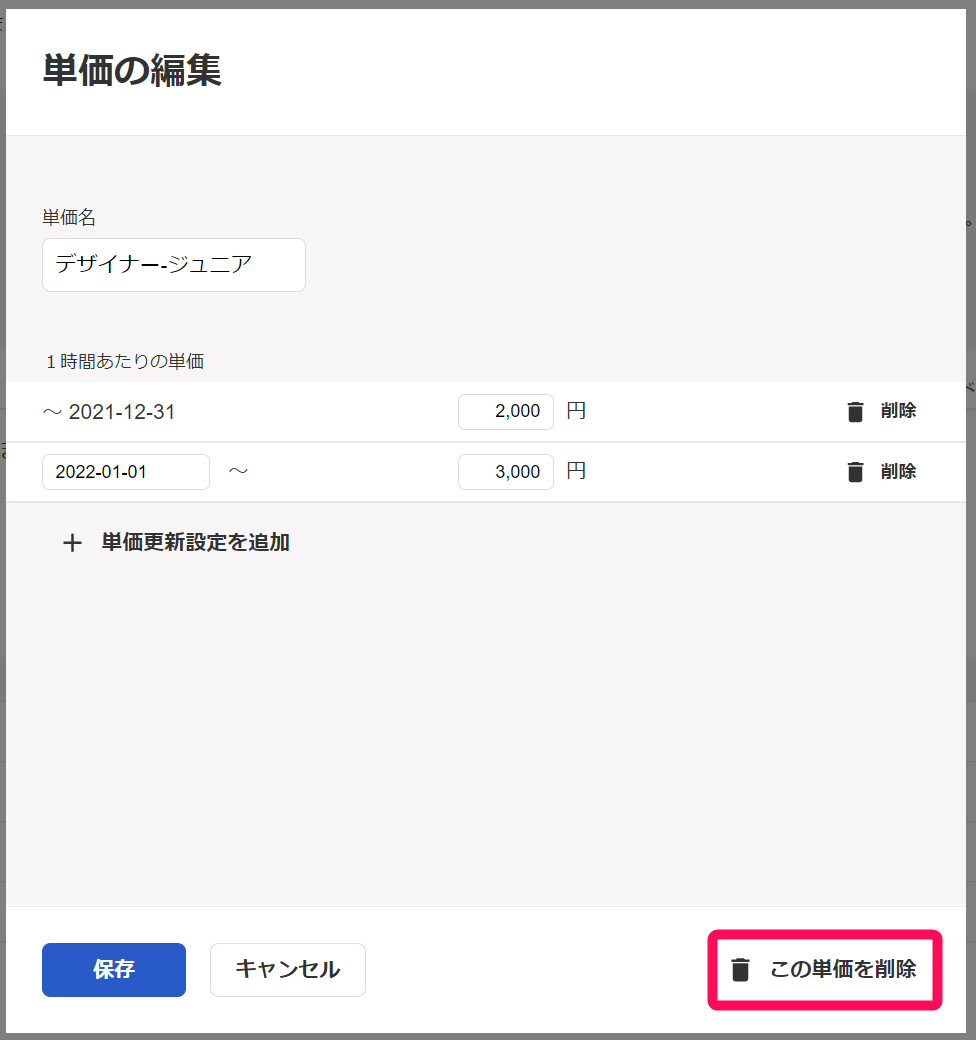Click 削除 label in the 2,000 円 row

[898, 411]
